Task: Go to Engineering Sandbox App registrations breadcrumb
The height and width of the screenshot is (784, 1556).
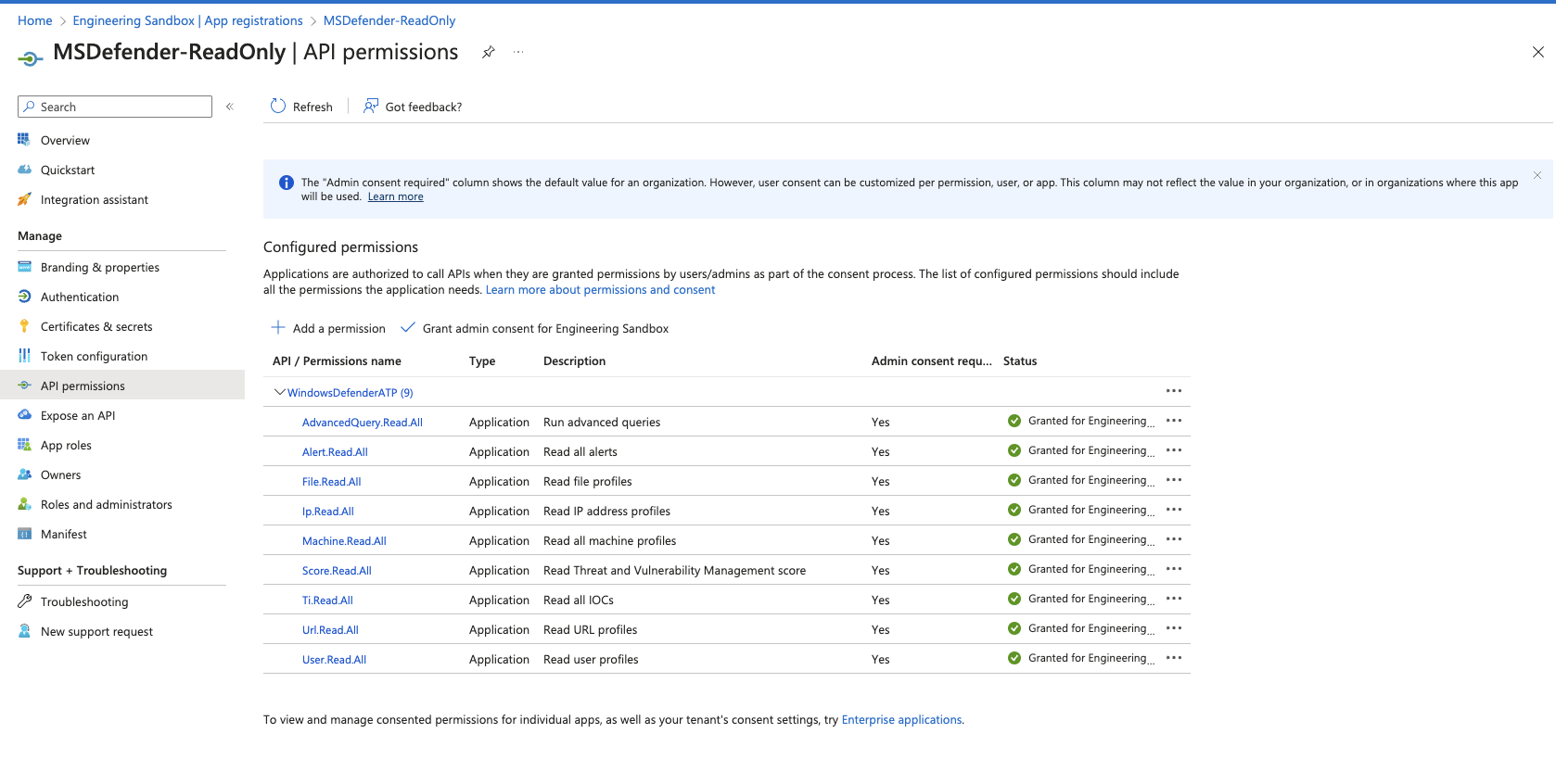Action: click(187, 20)
